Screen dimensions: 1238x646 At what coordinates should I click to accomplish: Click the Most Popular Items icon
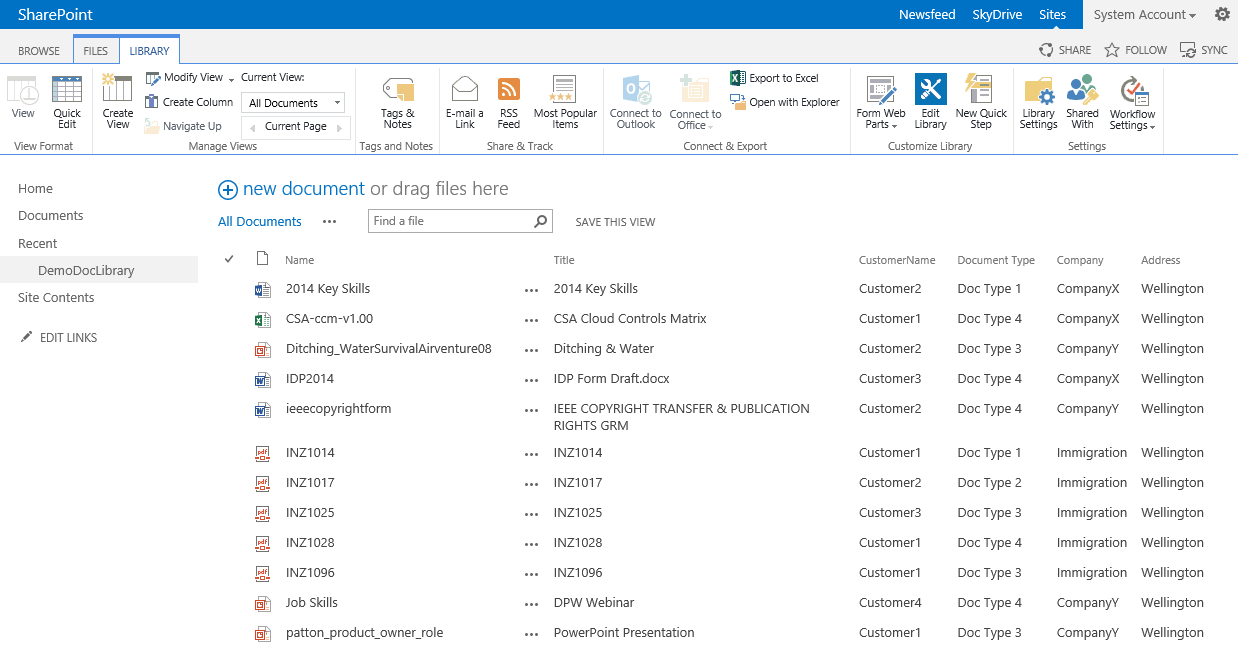(x=565, y=102)
